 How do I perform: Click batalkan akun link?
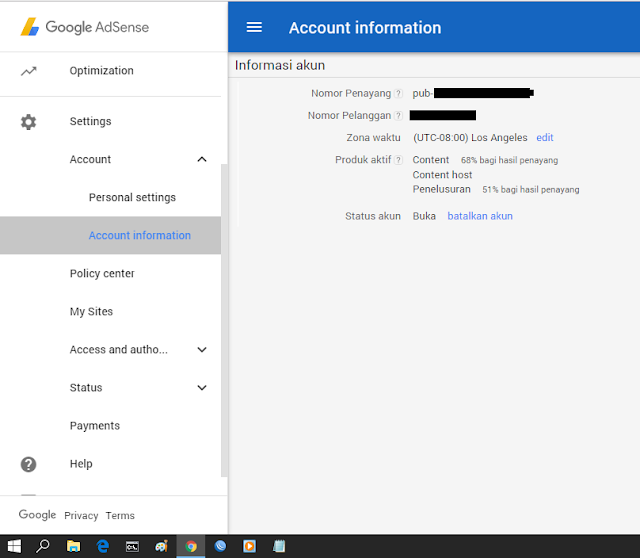click(x=480, y=216)
